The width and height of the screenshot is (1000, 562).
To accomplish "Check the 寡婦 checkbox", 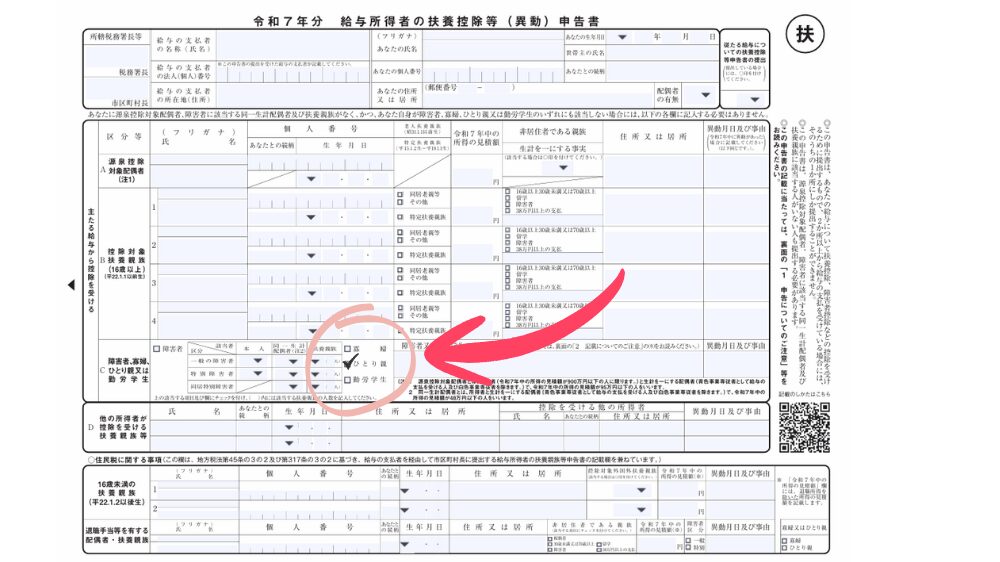I will click(346, 350).
